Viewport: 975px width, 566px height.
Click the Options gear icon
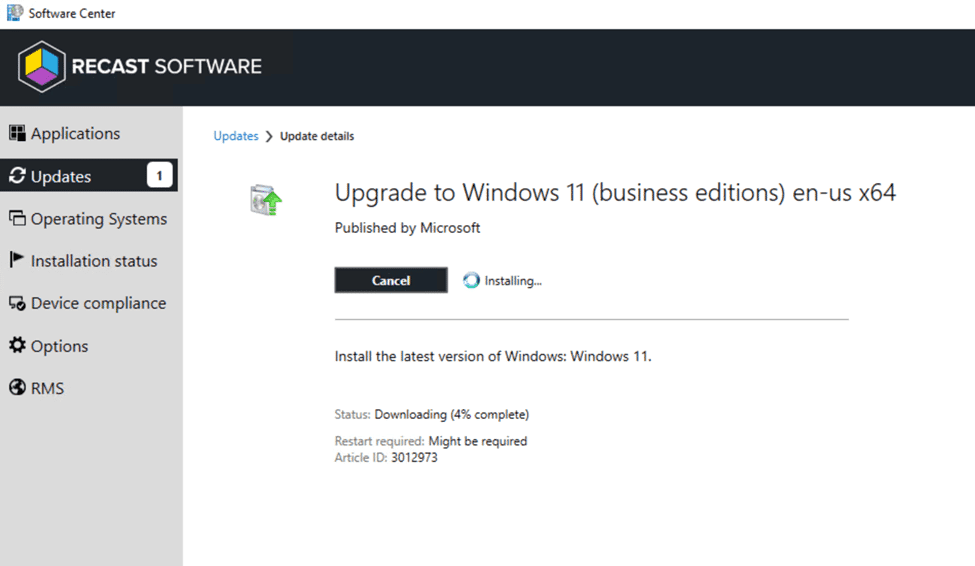tap(17, 346)
